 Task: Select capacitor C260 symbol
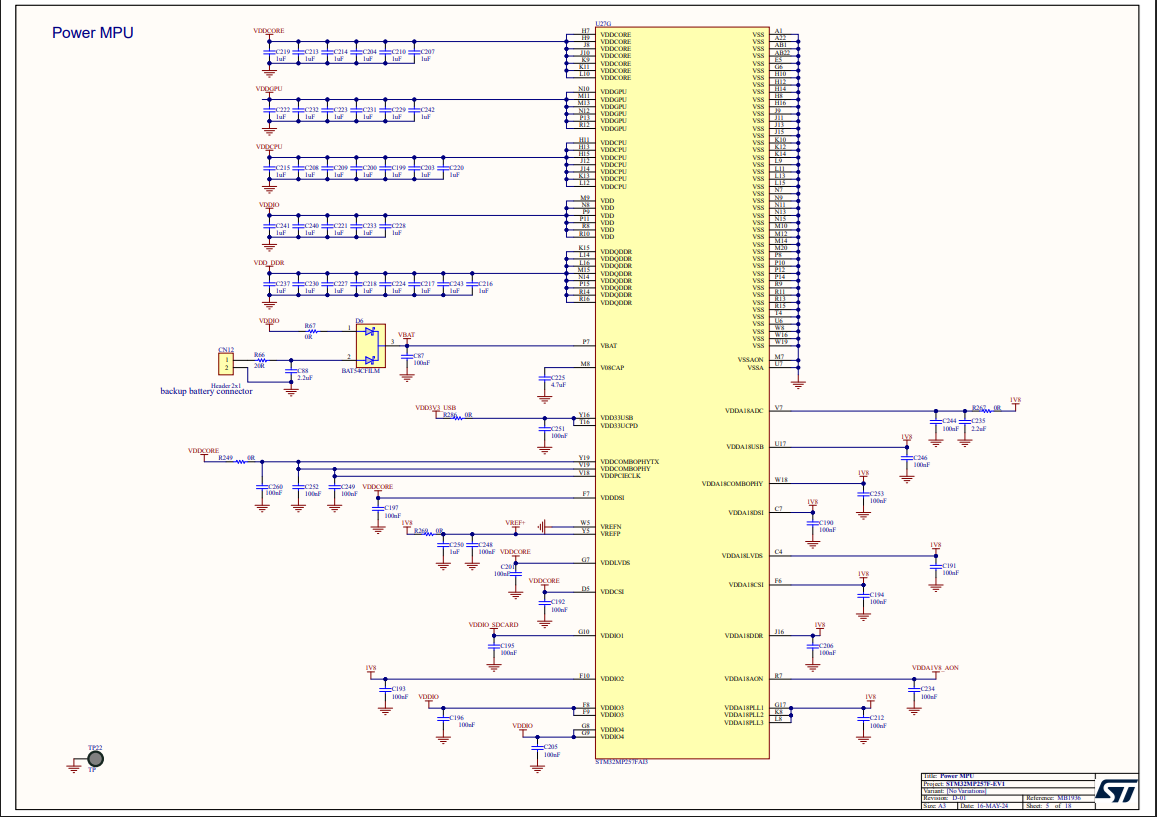click(x=262, y=487)
